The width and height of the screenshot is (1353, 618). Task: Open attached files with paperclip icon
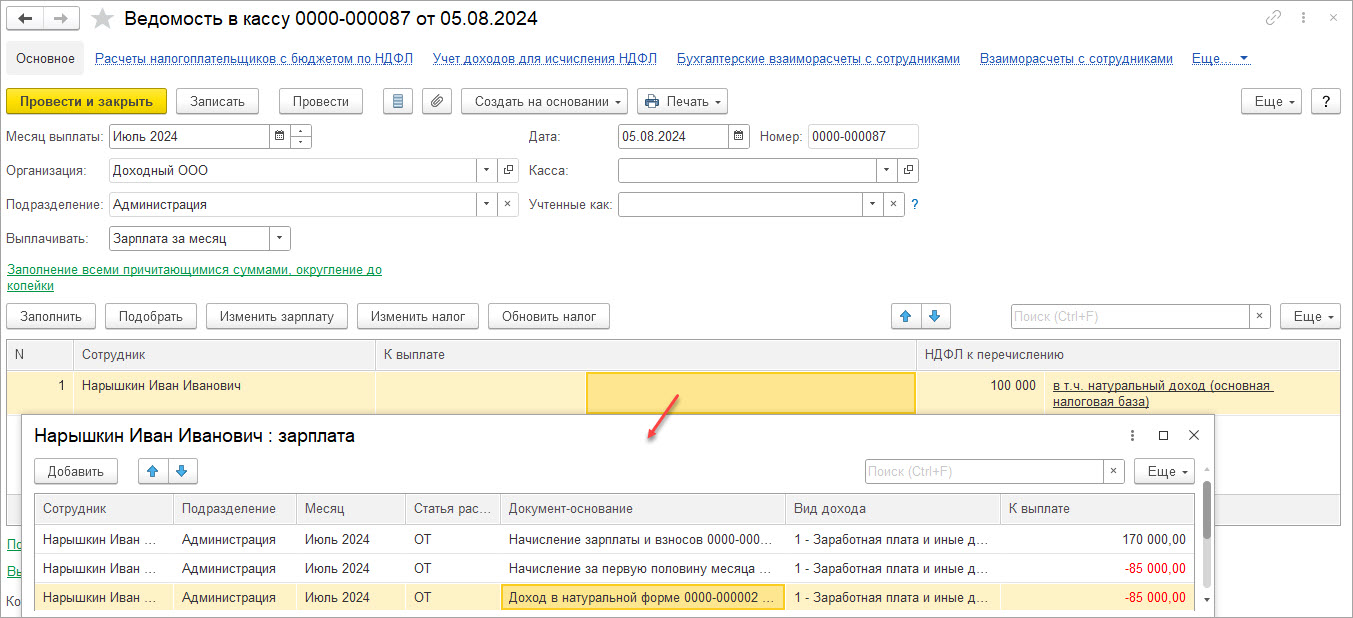pyautogui.click(x=437, y=101)
